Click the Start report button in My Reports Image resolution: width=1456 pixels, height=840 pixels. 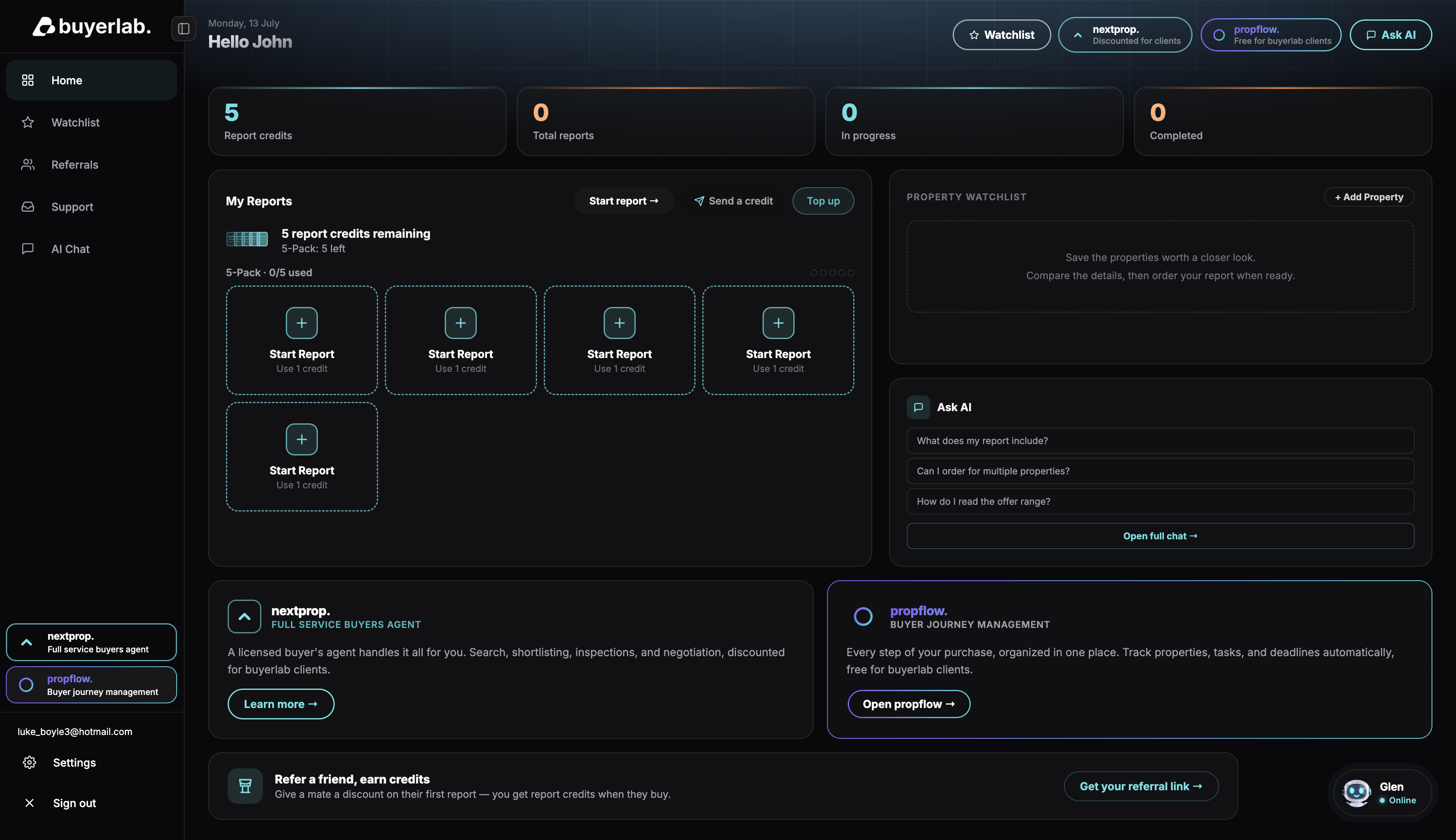(x=624, y=201)
